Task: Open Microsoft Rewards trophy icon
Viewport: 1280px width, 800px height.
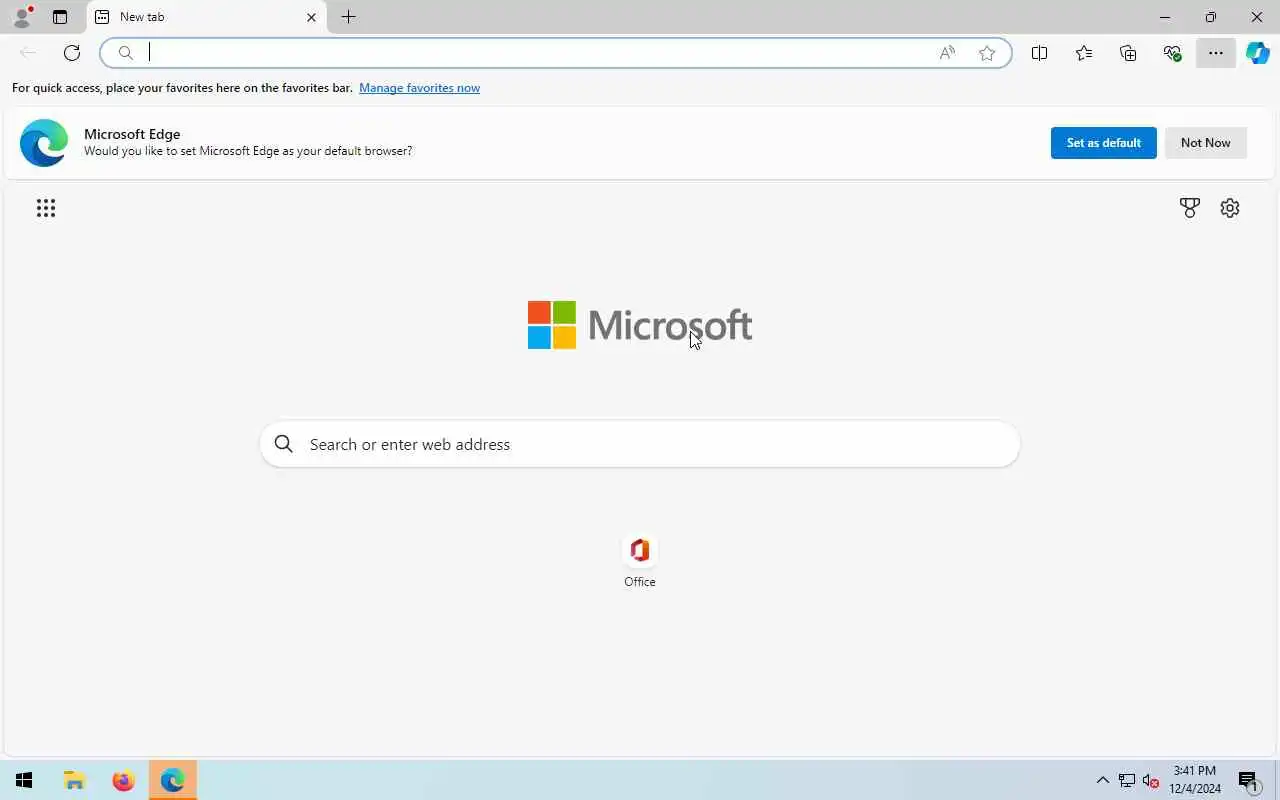Action: point(1189,208)
